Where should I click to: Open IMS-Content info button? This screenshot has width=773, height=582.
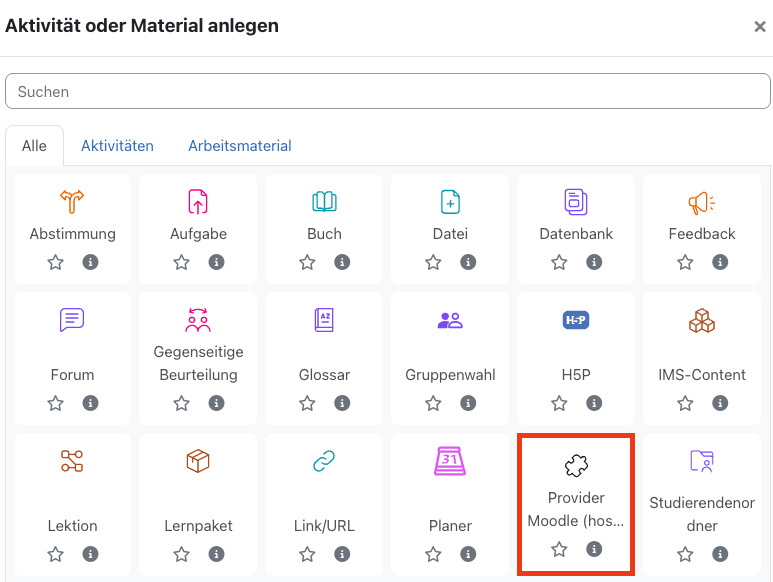tap(720, 403)
